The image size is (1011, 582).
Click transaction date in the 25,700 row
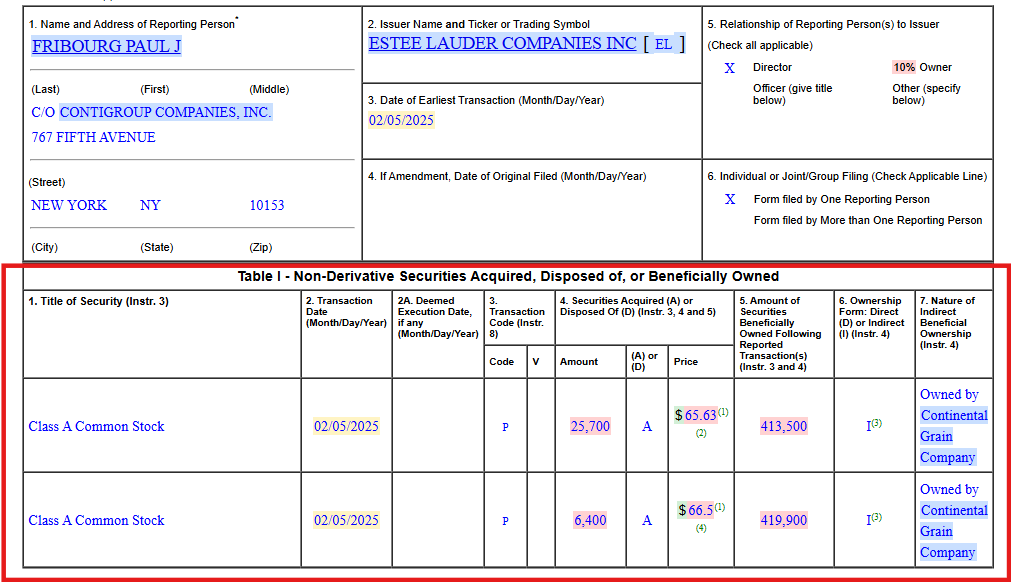(346, 426)
